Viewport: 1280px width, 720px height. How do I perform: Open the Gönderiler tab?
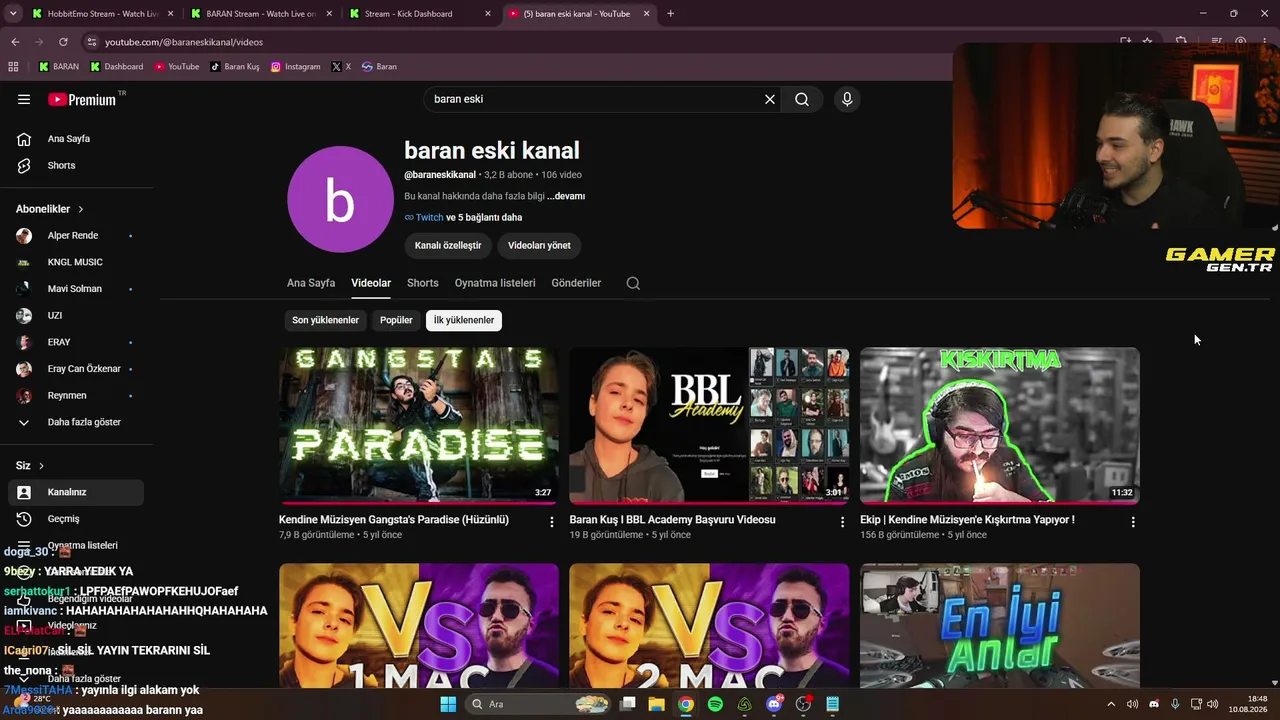pyautogui.click(x=576, y=283)
